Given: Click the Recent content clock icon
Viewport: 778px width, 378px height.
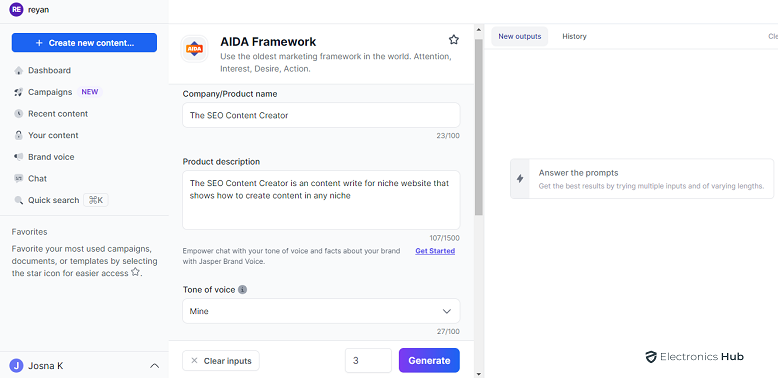Looking at the screenshot, I should 18,114.
